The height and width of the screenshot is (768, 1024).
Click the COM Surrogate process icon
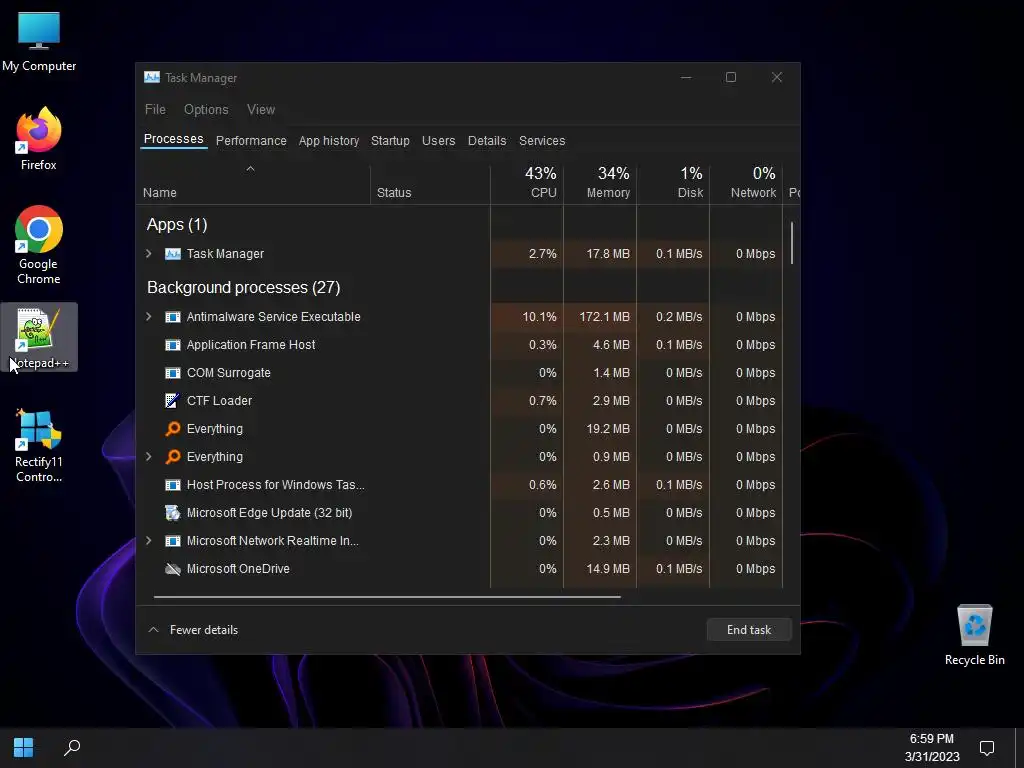(x=172, y=373)
